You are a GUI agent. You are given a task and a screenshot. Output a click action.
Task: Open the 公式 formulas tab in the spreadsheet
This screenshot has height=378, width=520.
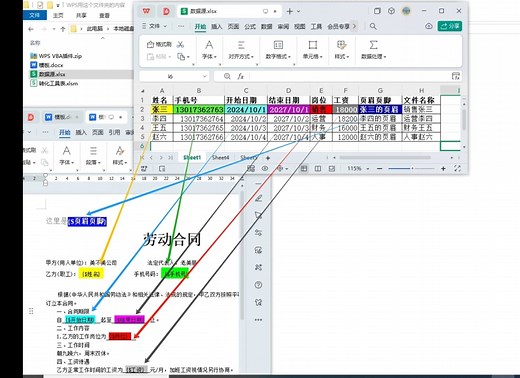coord(250,26)
